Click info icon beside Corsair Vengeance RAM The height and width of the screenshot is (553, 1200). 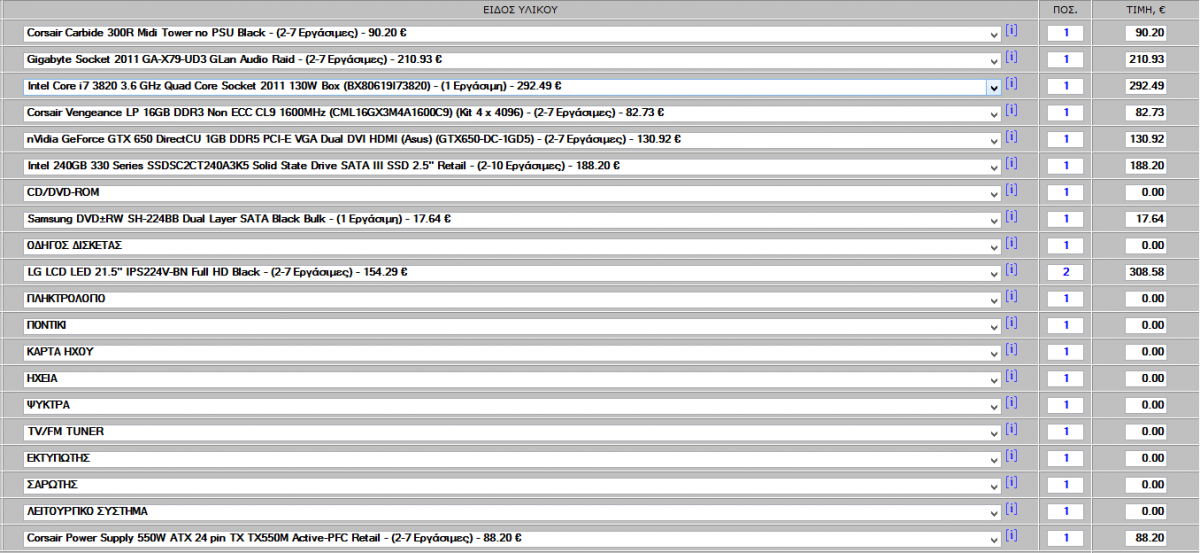pos(1011,110)
